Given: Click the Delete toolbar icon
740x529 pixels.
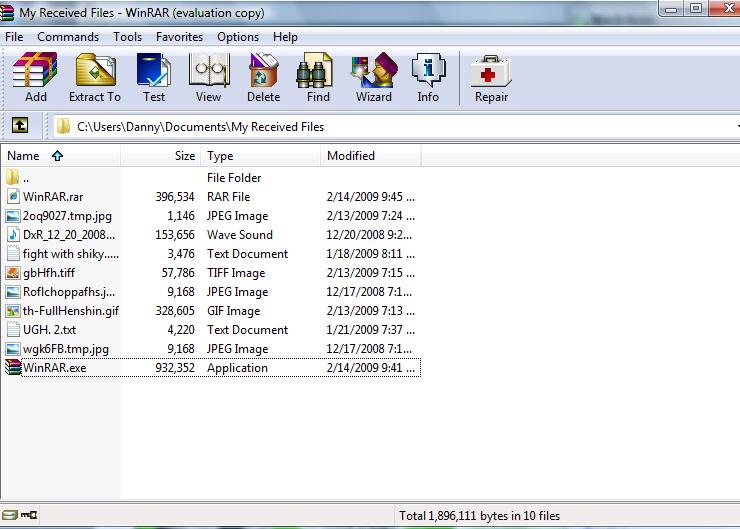Looking at the screenshot, I should (263, 70).
